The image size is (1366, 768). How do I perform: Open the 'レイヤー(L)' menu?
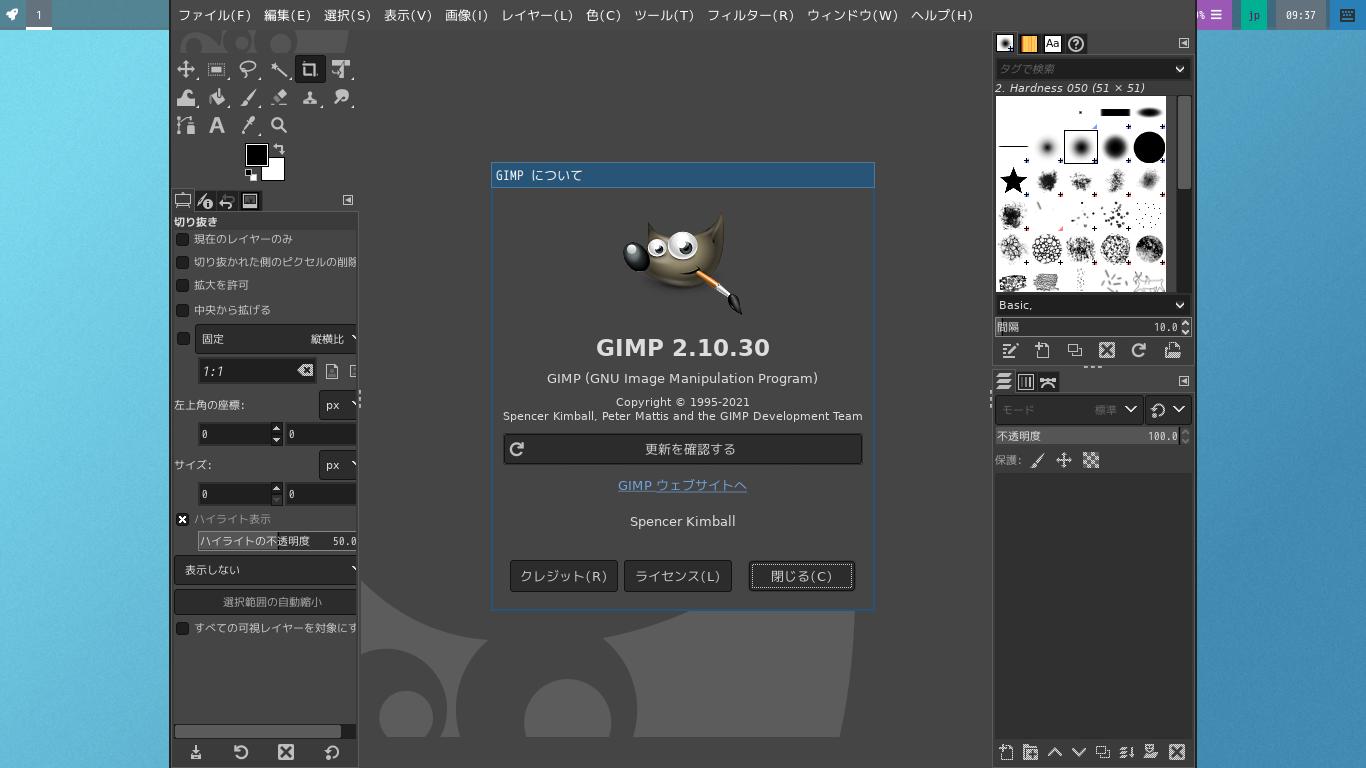click(537, 15)
